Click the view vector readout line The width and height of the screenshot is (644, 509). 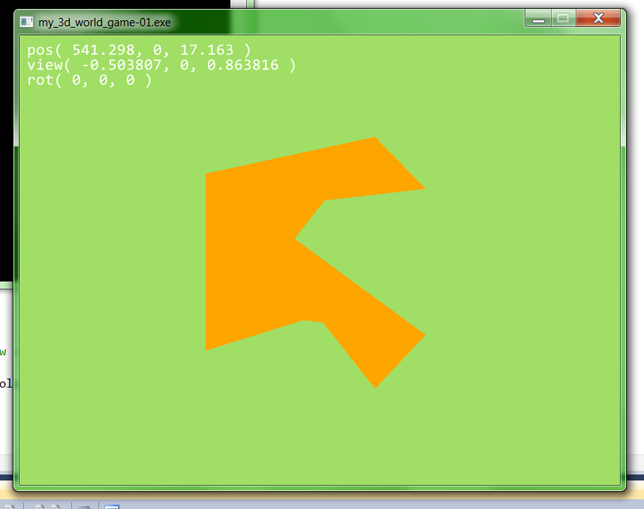pos(161,64)
